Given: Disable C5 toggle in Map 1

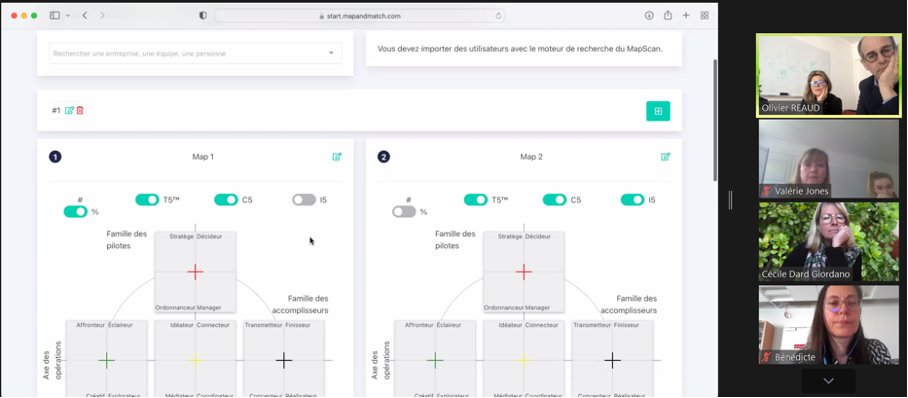Looking at the screenshot, I should tap(226, 199).
